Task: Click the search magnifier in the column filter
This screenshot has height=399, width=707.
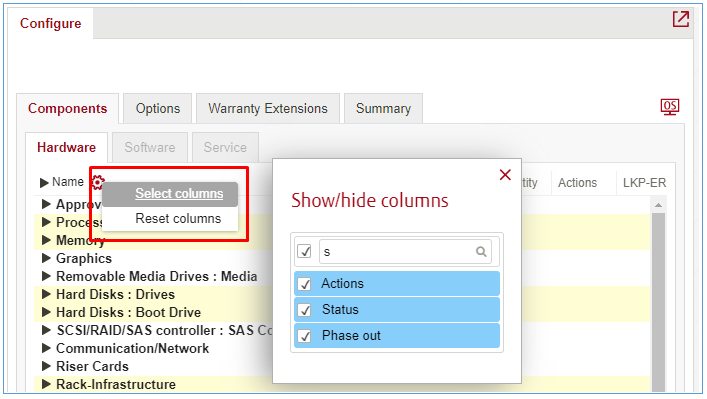Action: 481,252
